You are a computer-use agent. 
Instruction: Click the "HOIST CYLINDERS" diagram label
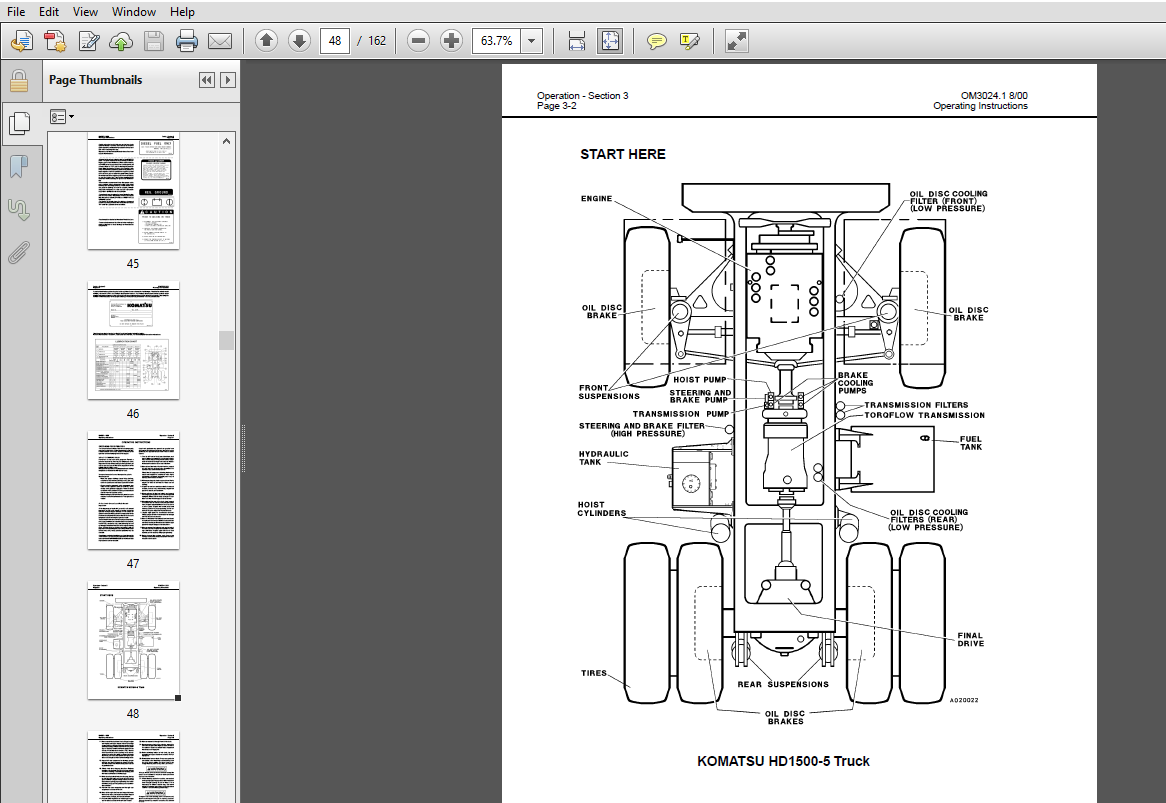[602, 509]
